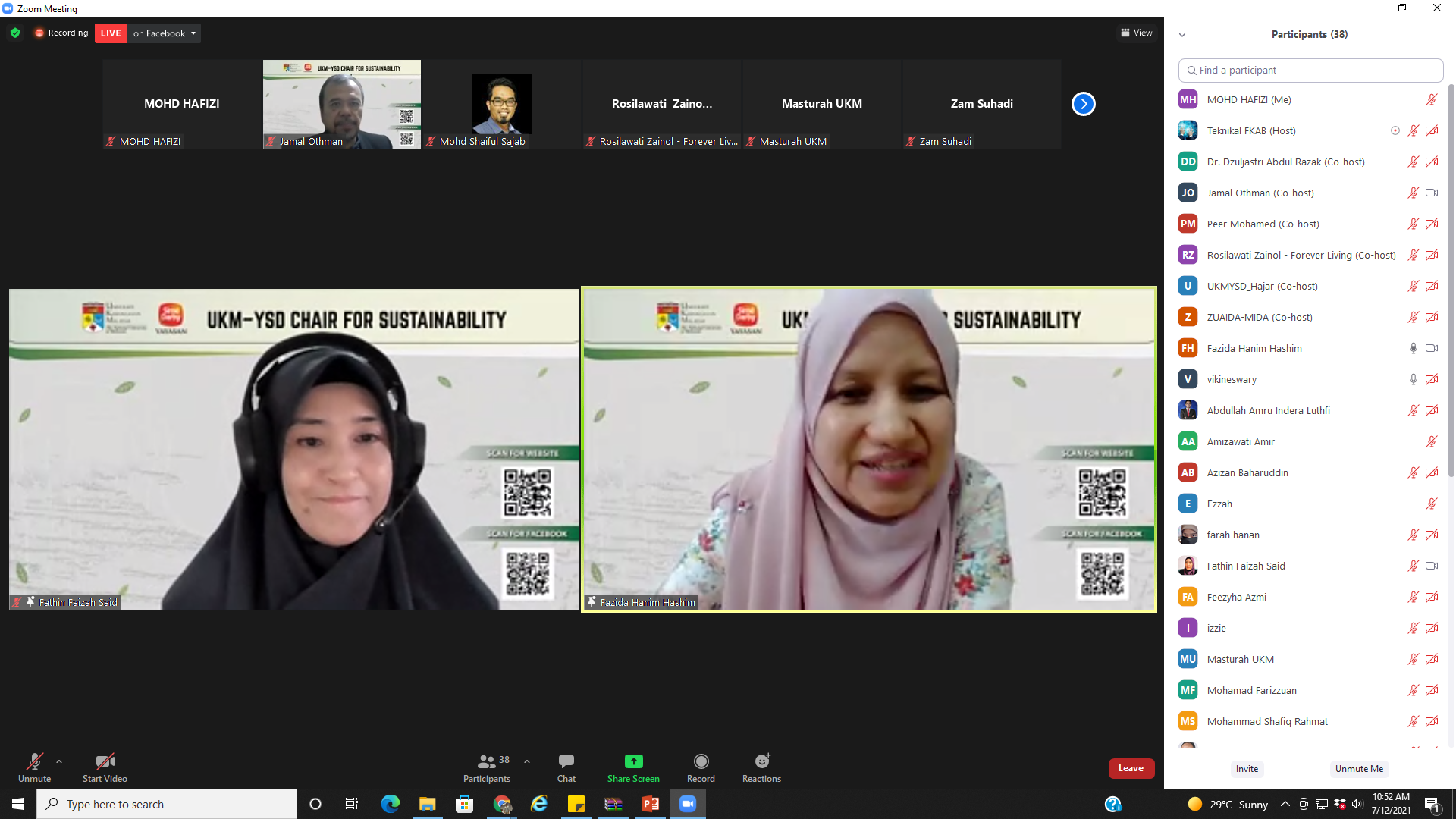The height and width of the screenshot is (819, 1456).
Task: Click the Invite button
Action: pos(1247,769)
